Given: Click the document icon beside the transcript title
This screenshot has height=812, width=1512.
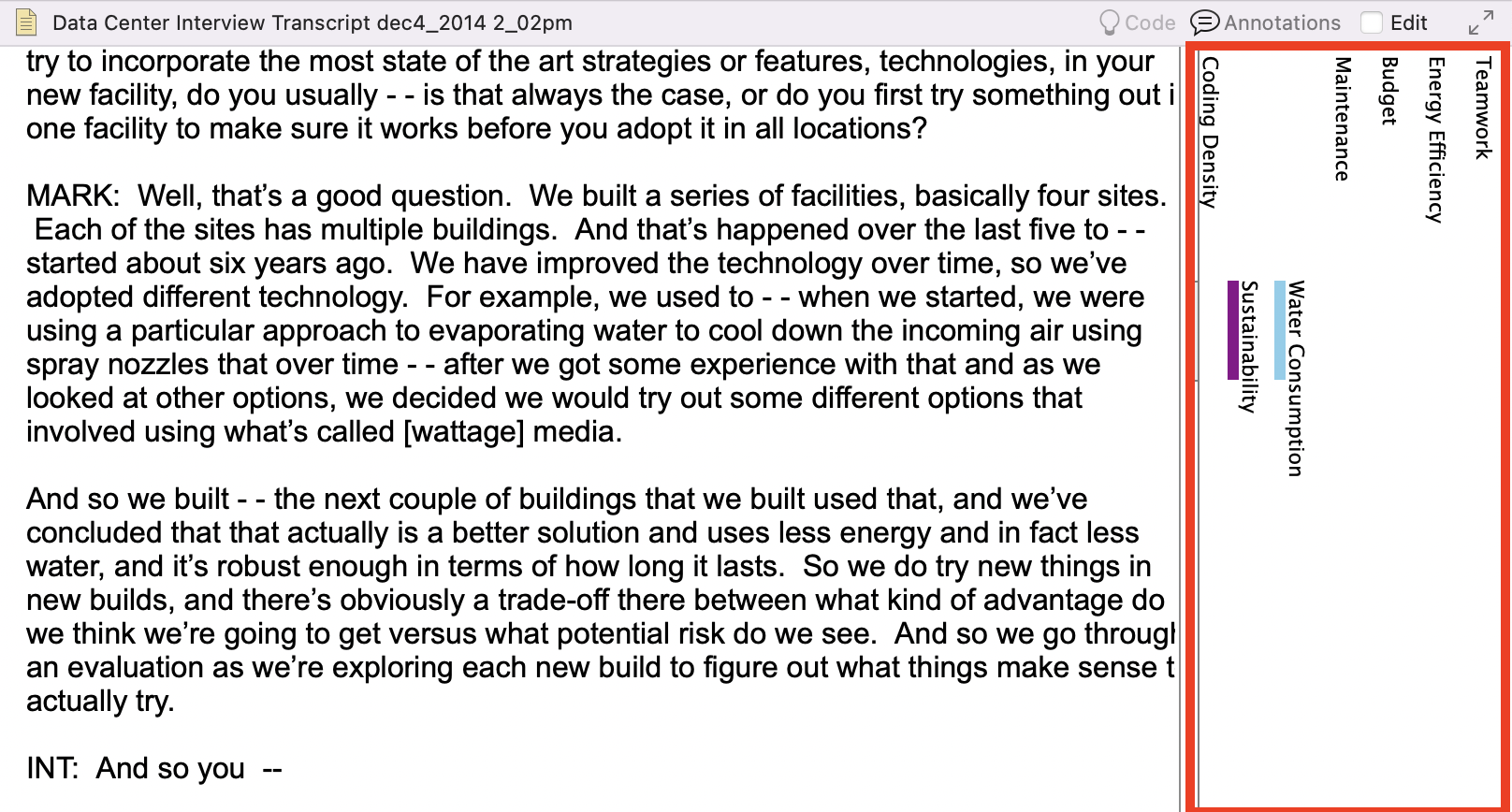Looking at the screenshot, I should pyautogui.click(x=26, y=22).
